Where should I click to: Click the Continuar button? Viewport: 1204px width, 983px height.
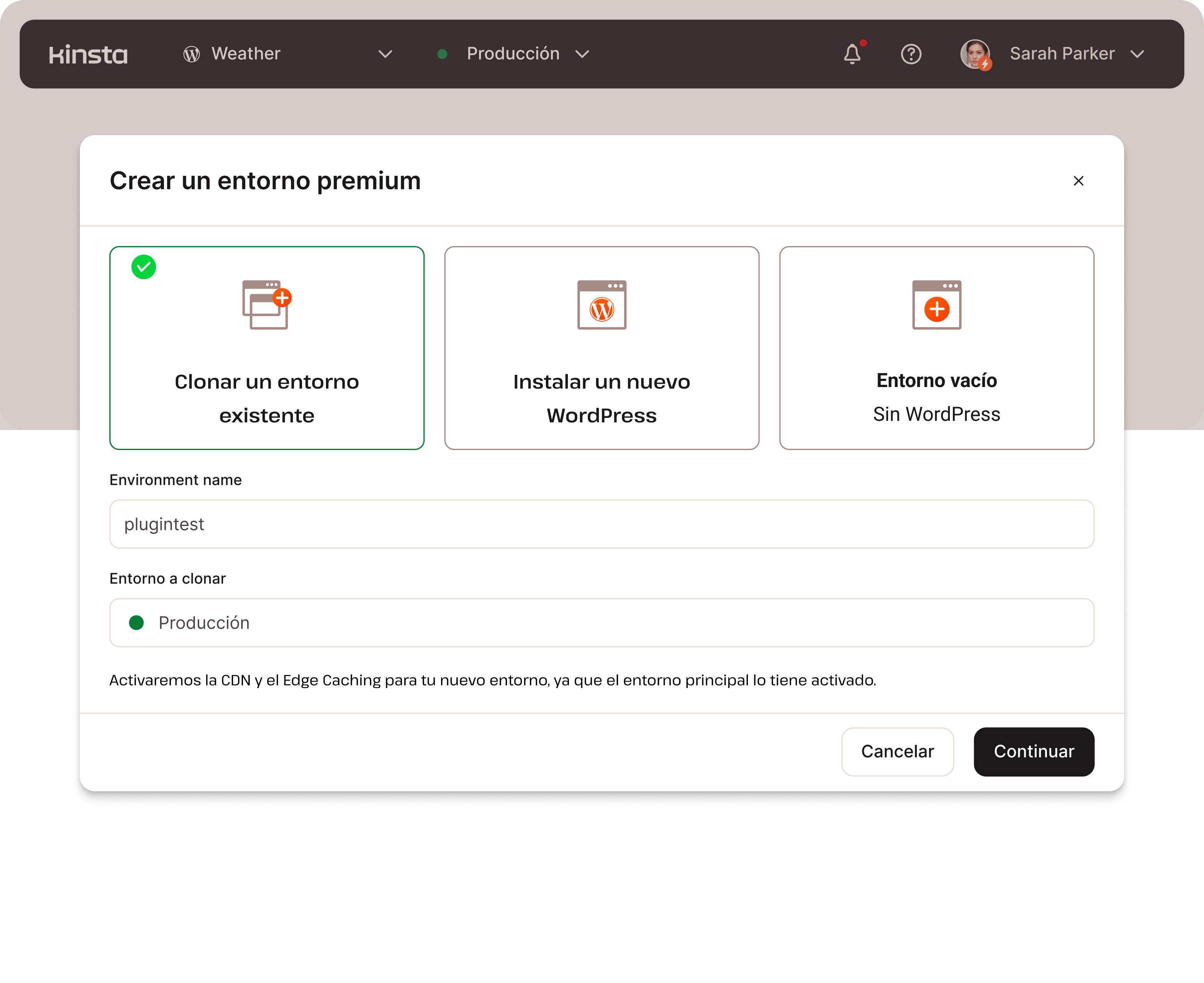(x=1034, y=751)
